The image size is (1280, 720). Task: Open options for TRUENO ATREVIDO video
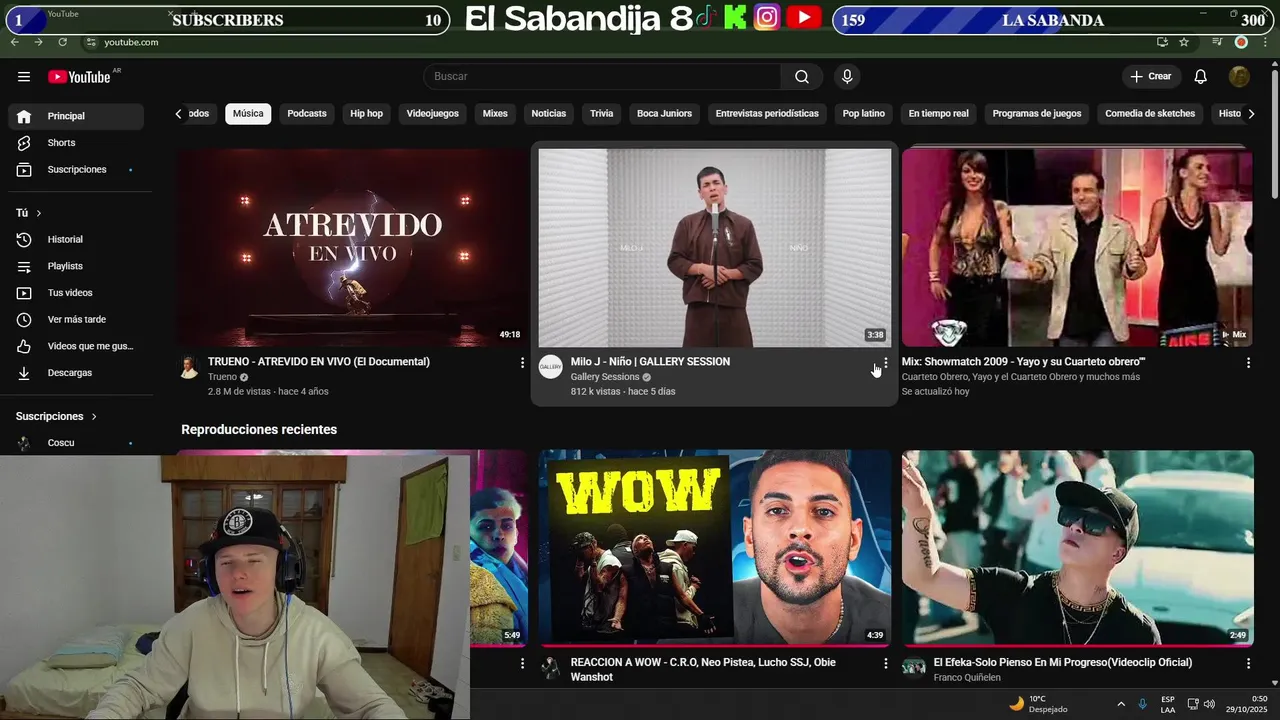522,363
